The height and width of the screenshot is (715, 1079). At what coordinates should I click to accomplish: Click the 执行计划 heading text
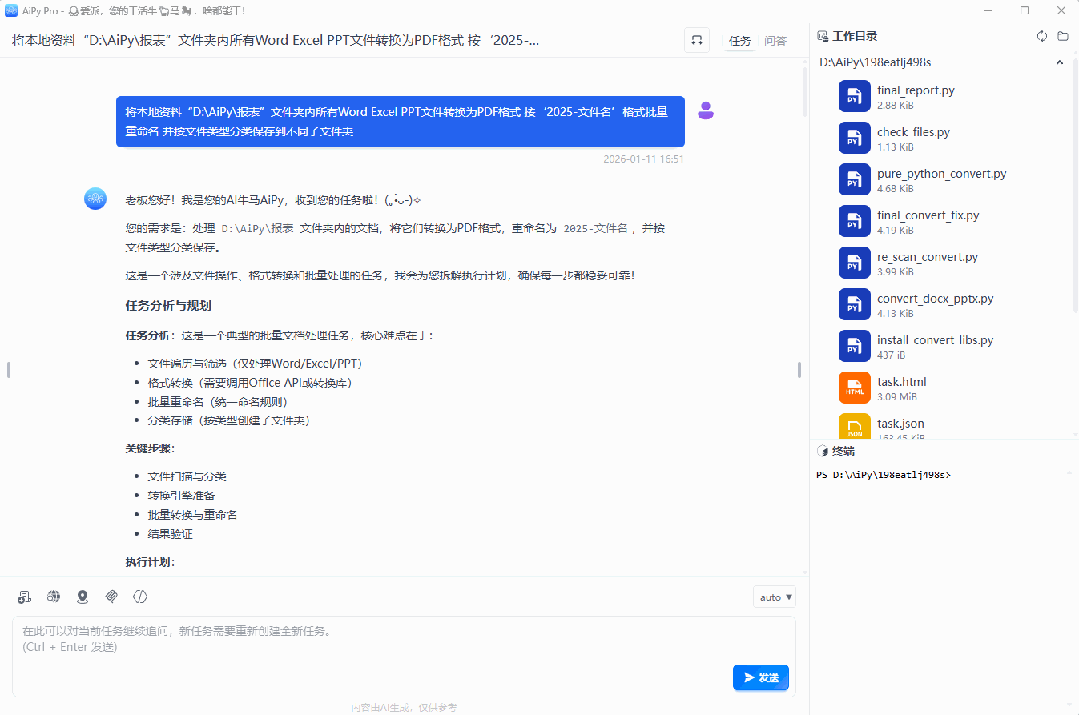click(150, 562)
